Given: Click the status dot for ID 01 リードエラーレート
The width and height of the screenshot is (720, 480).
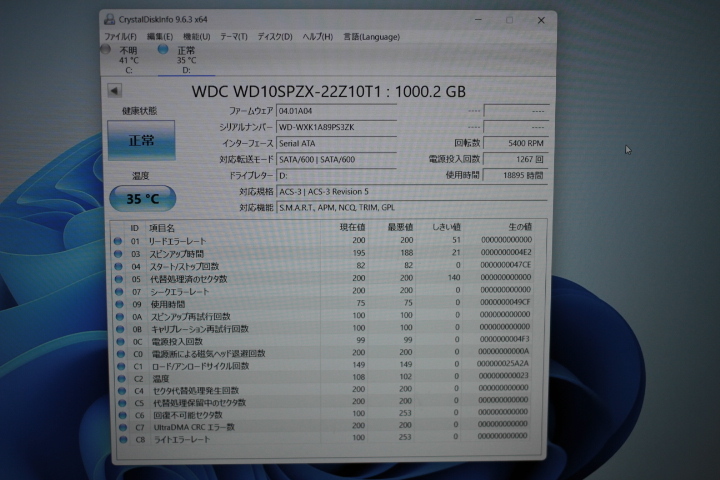Looking at the screenshot, I should coord(118,241).
